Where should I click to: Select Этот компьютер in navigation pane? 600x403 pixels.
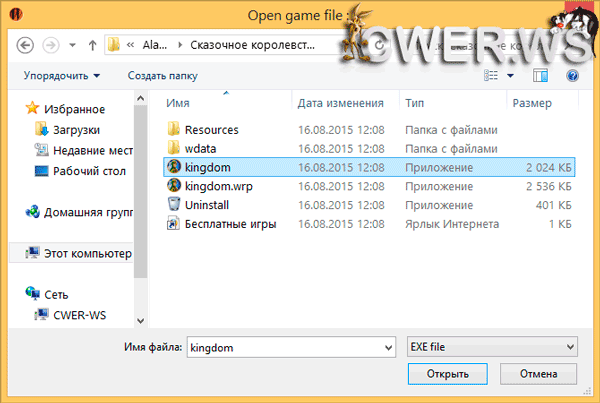click(87, 254)
